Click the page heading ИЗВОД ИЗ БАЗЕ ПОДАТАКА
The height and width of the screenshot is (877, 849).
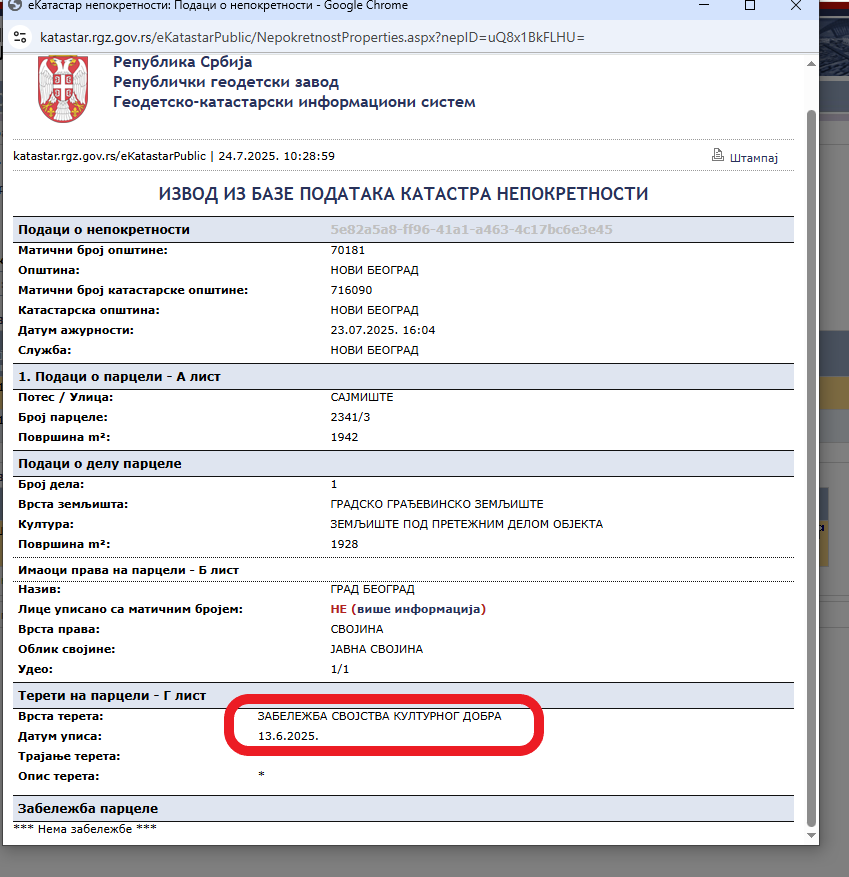(403, 194)
